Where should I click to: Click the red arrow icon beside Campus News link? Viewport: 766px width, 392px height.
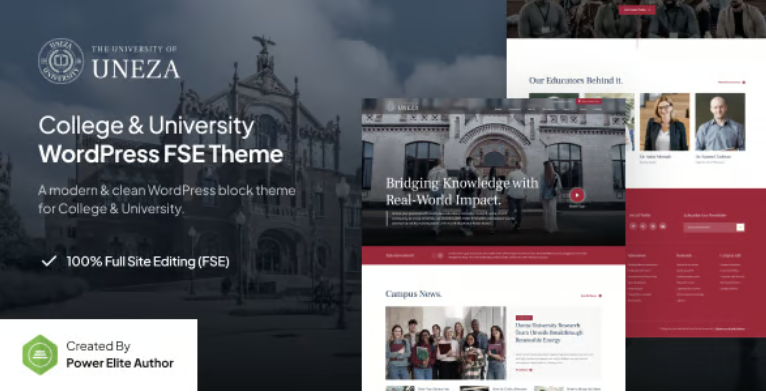coord(600,296)
